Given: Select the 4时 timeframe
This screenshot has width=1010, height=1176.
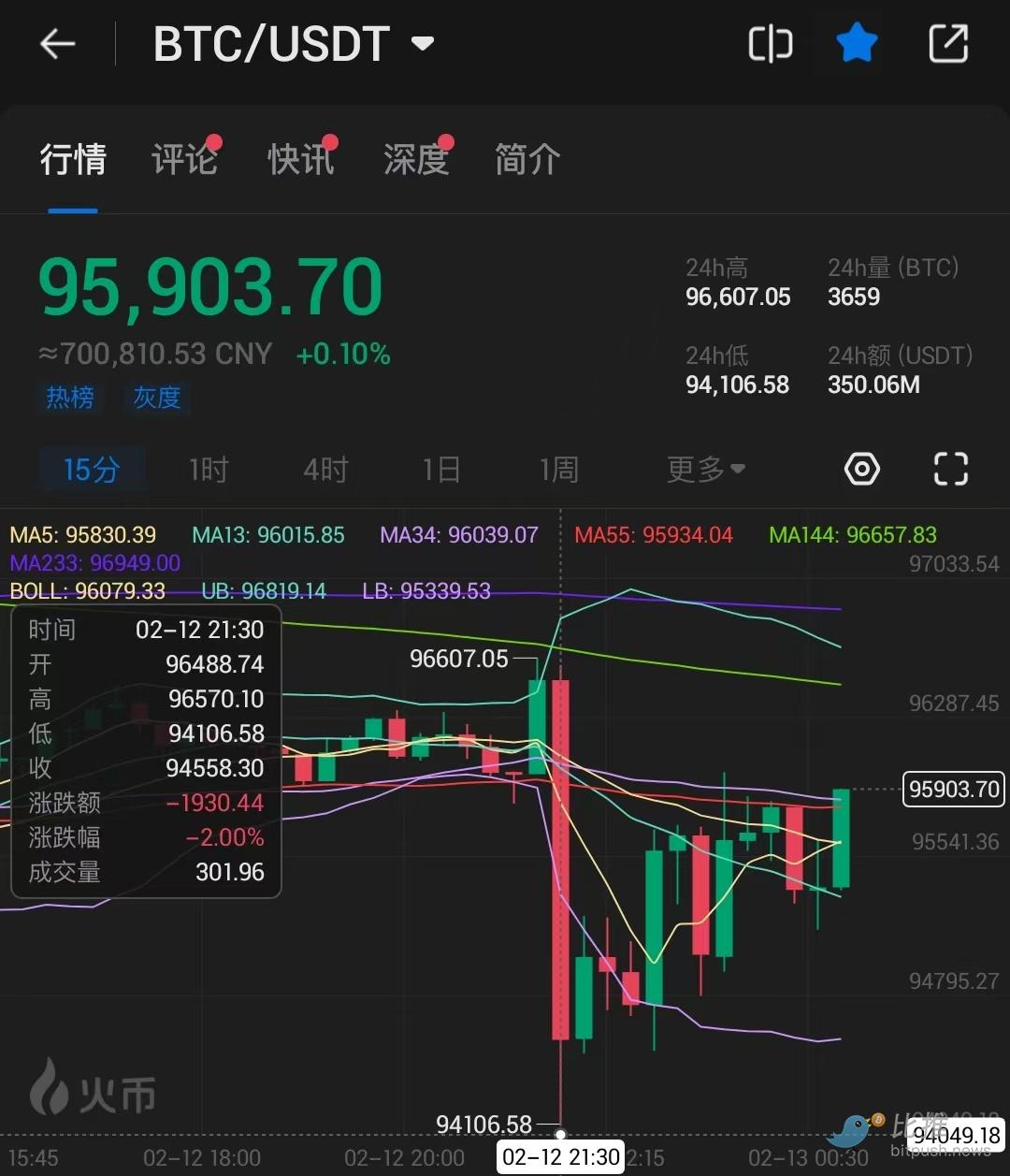Looking at the screenshot, I should 325,469.
